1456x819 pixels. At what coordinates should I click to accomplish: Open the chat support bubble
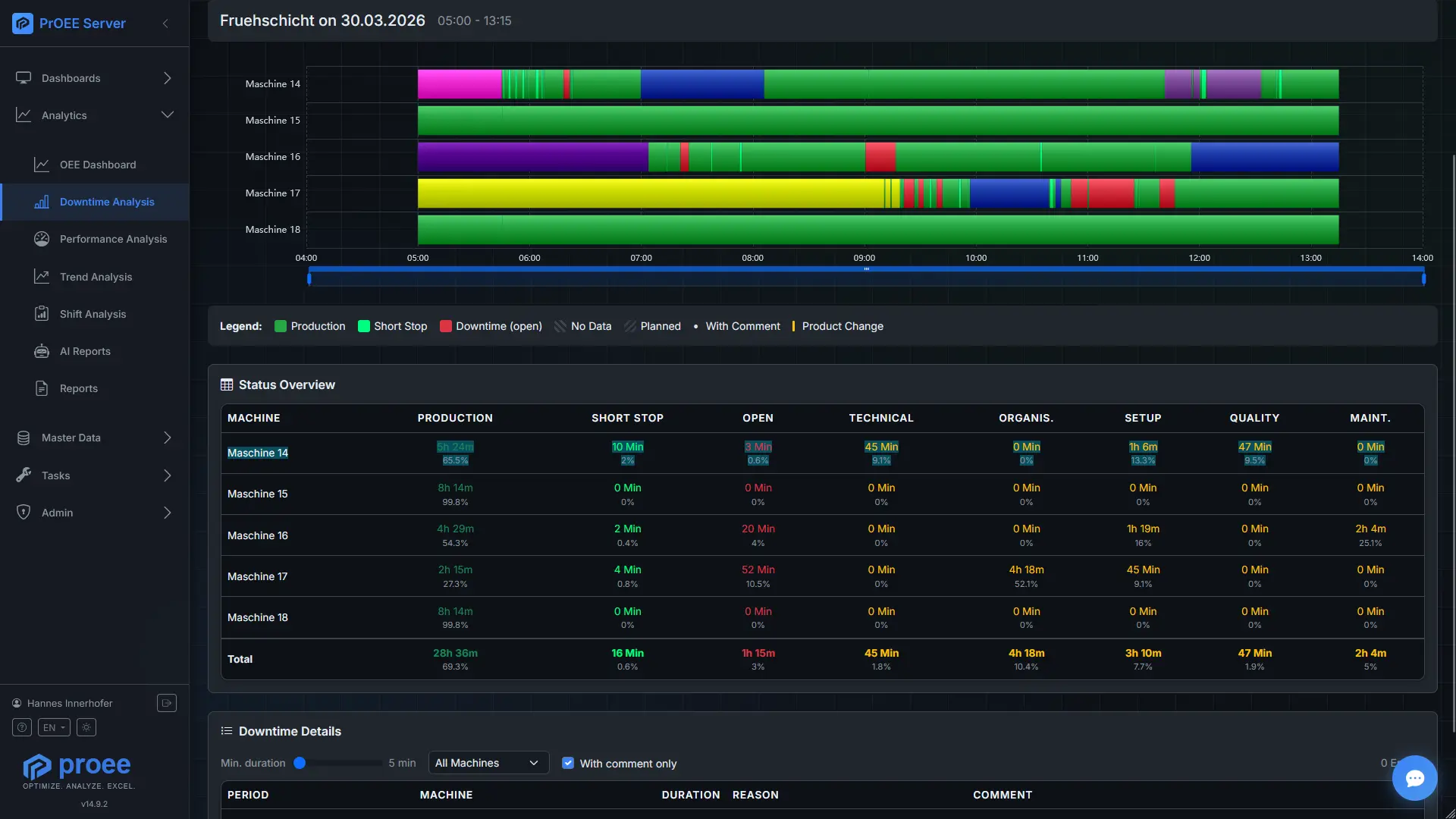(1414, 778)
